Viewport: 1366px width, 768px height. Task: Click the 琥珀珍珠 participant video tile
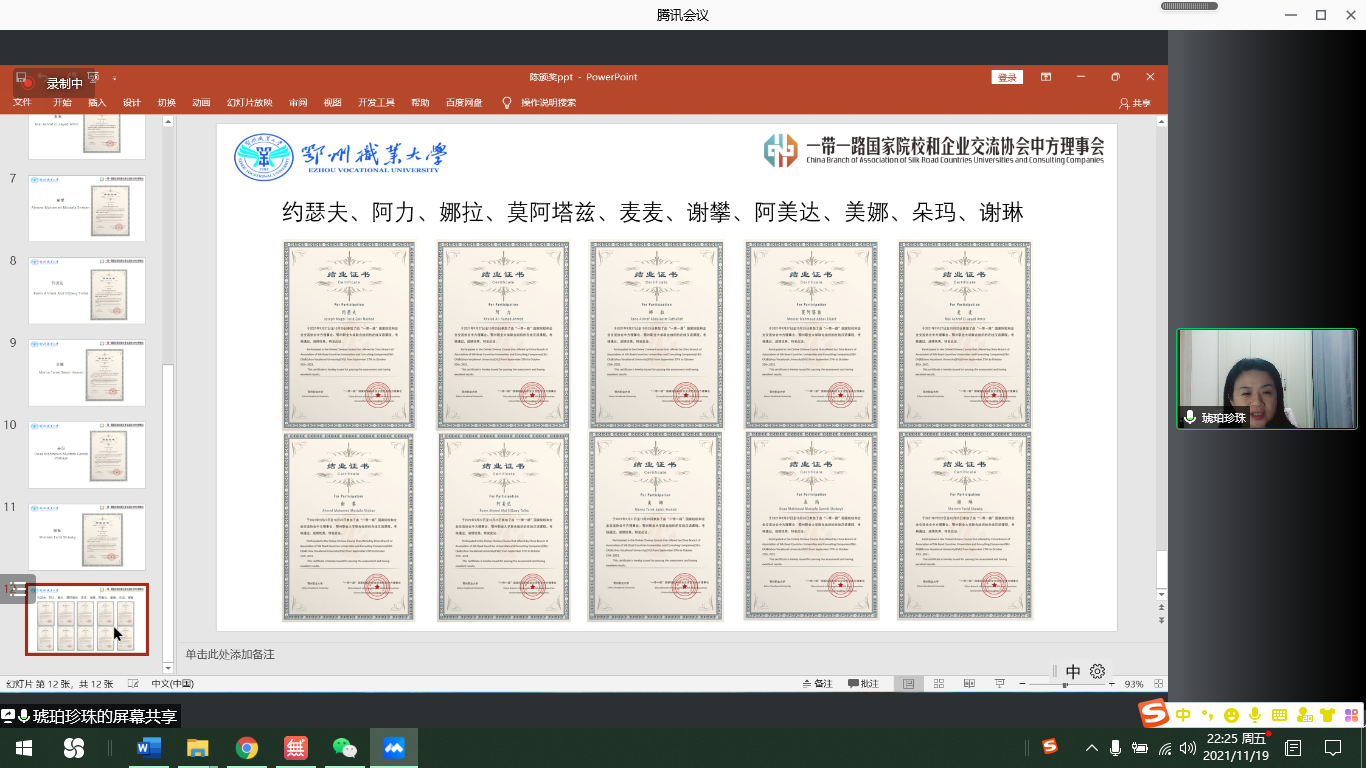coord(1267,379)
